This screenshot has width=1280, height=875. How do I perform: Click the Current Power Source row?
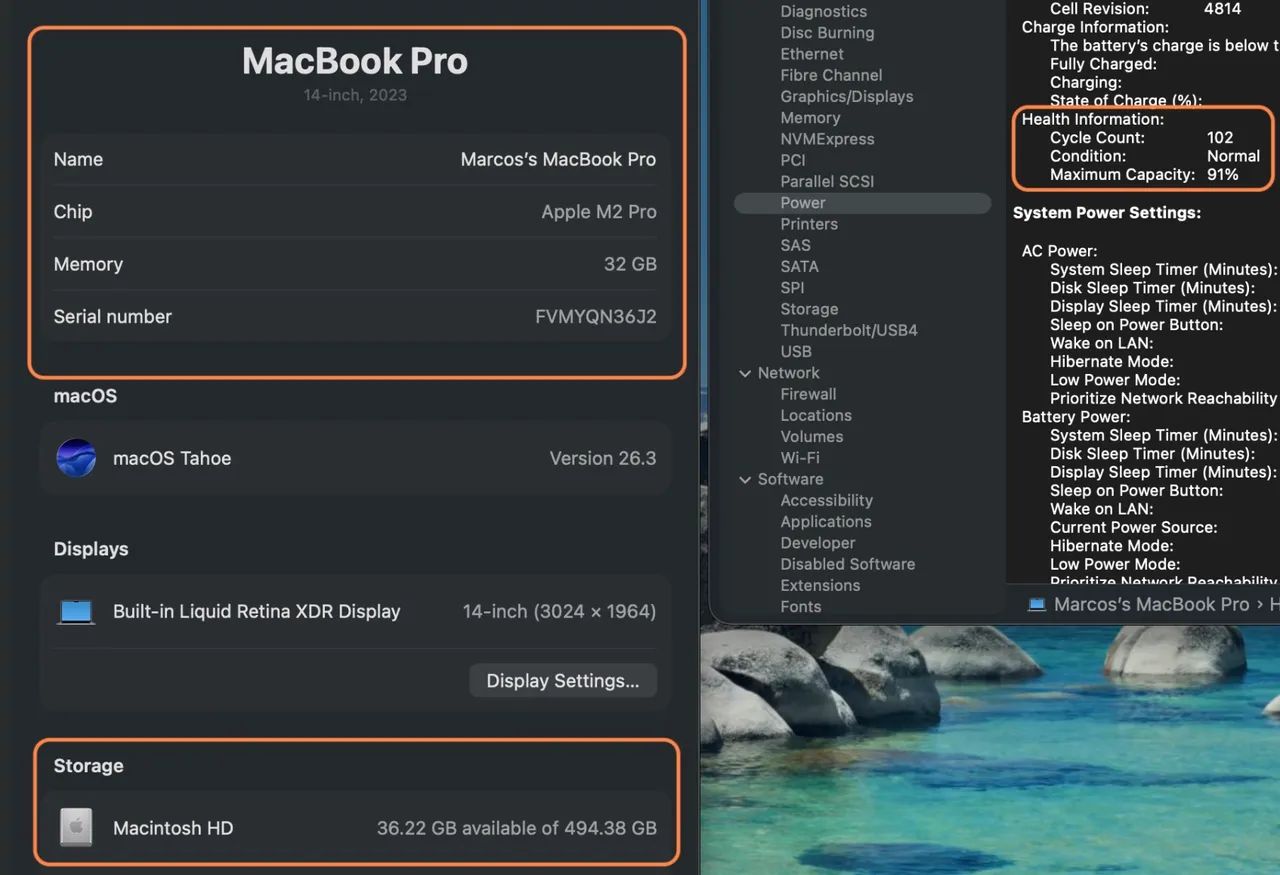1134,527
